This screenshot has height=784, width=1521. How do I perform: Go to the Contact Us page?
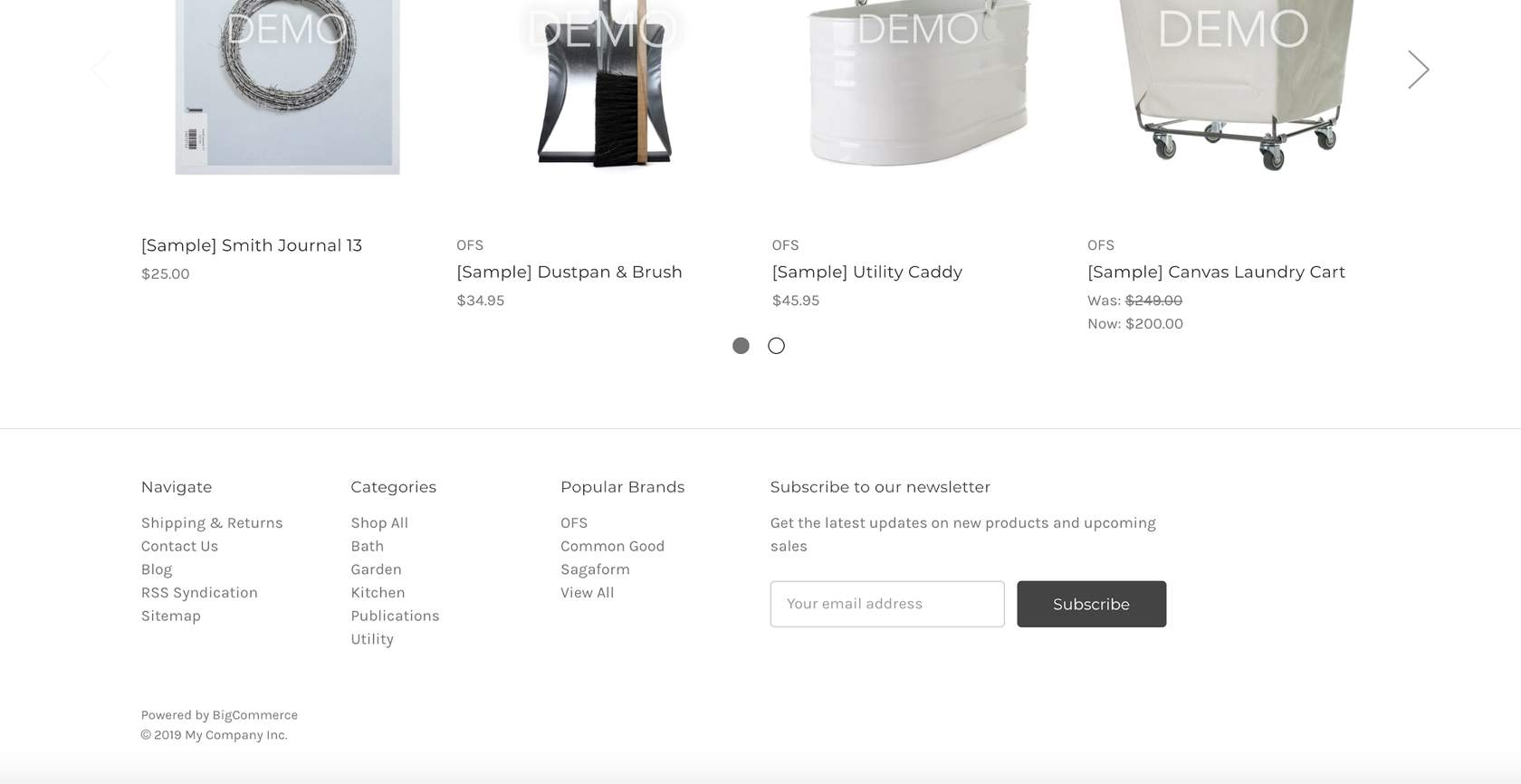click(179, 546)
